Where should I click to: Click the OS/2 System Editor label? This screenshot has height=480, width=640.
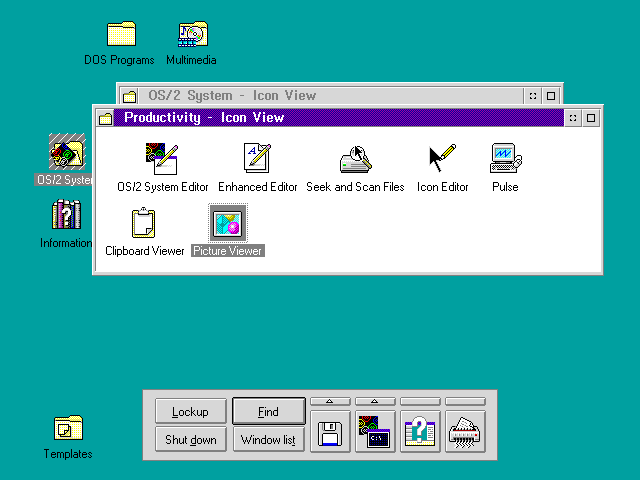click(162, 187)
